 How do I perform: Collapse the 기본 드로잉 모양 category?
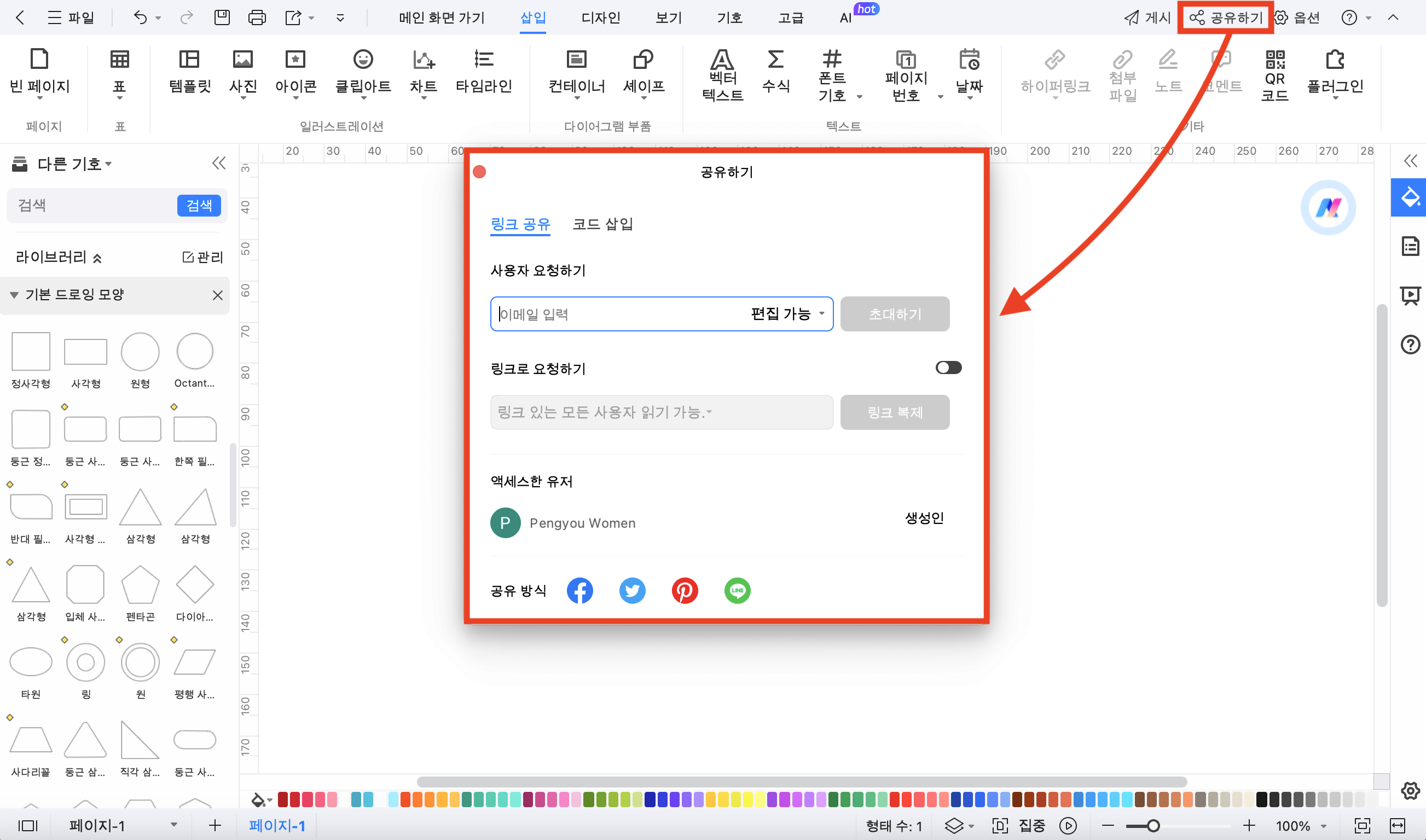(x=14, y=295)
